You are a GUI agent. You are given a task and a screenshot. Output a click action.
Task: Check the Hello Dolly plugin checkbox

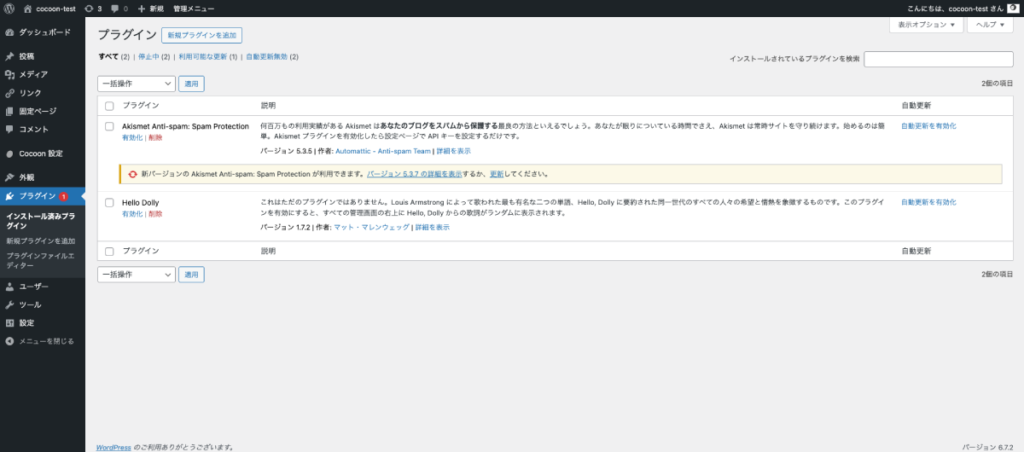pyautogui.click(x=109, y=203)
